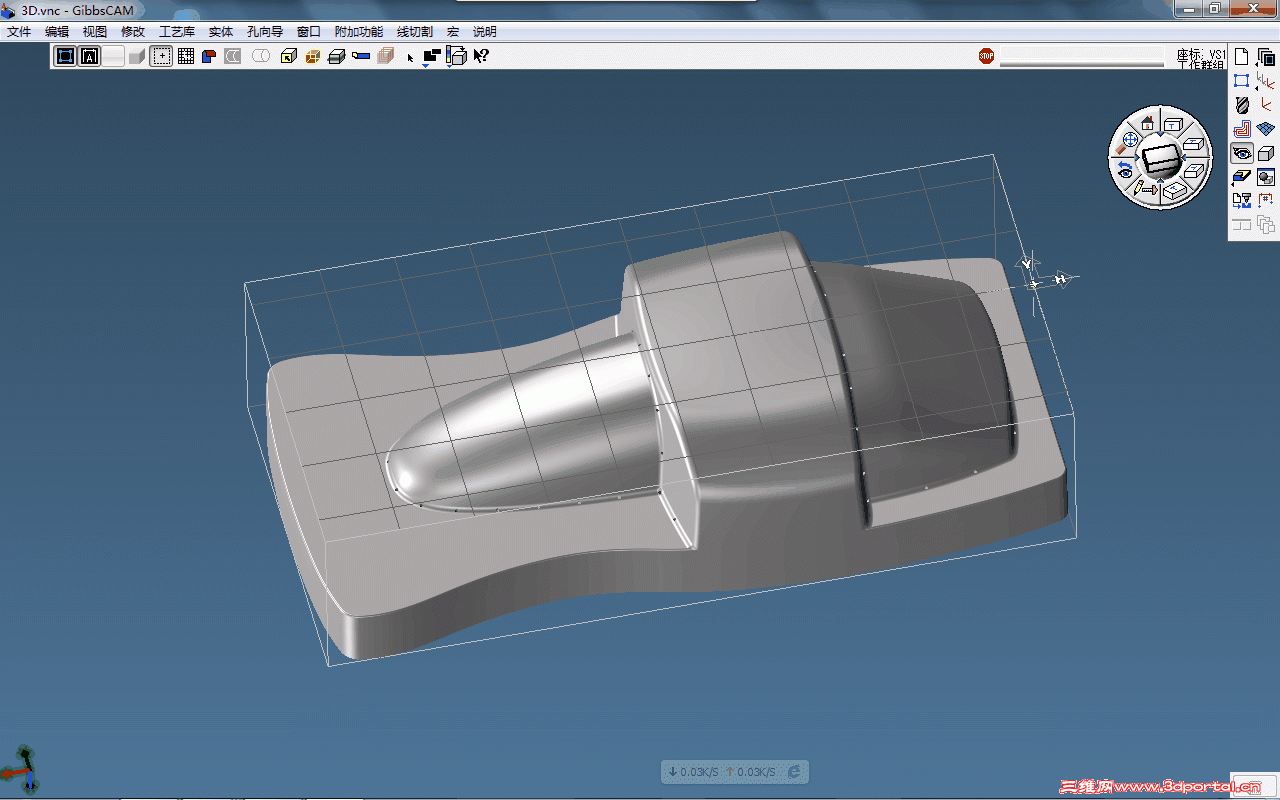Toggle the dotted grid display icon
Viewport: 1280px width, 800px height.
coord(186,56)
